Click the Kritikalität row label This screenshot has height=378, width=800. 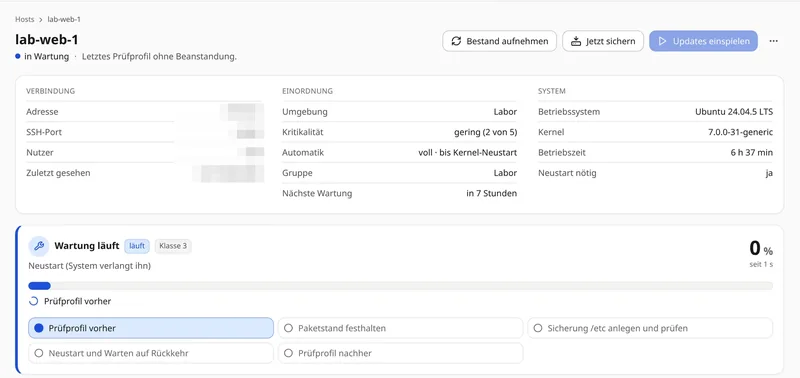[303, 132]
